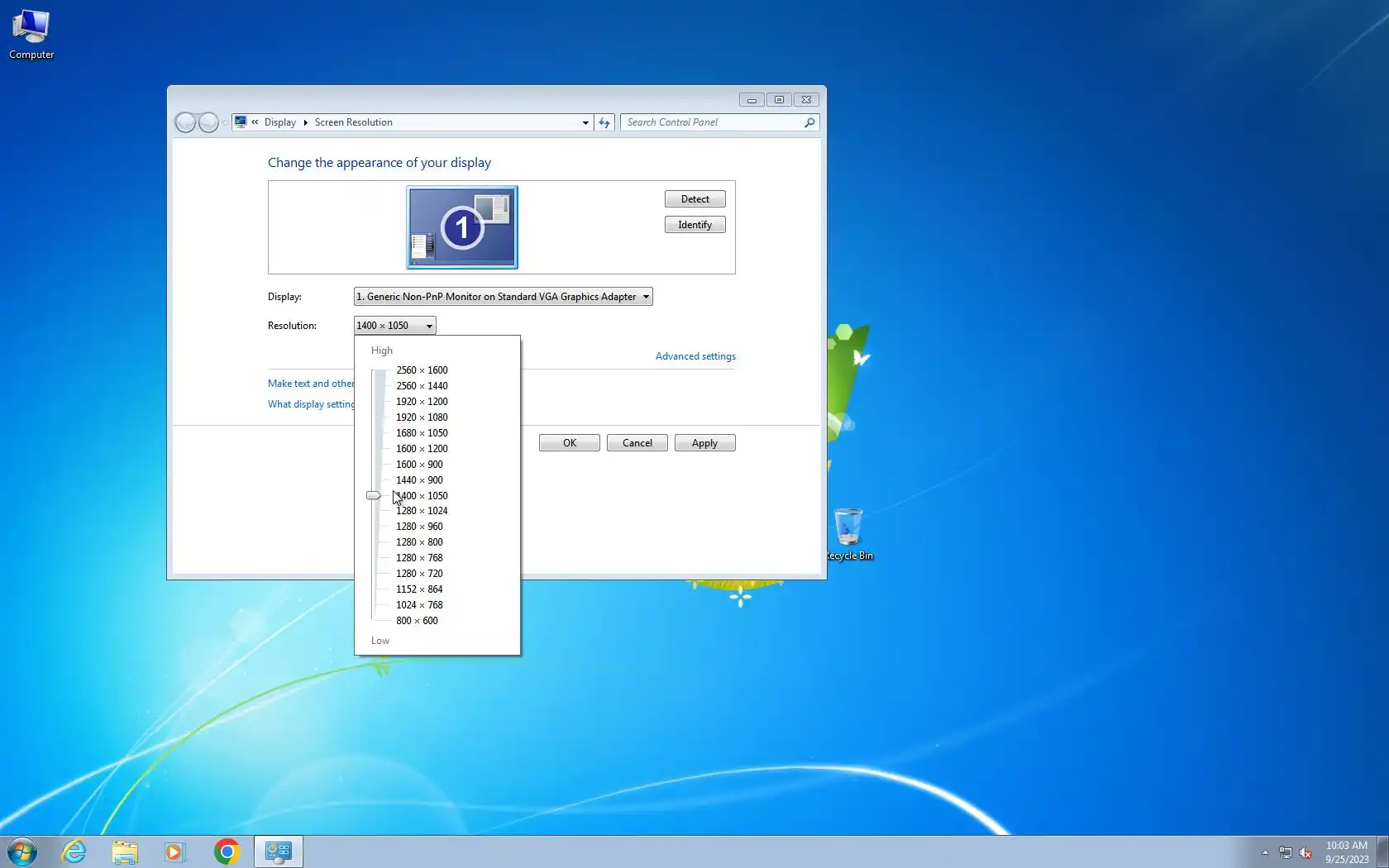The image size is (1389, 868).
Task: Open Windows Explorer from the taskbar
Action: point(125,851)
